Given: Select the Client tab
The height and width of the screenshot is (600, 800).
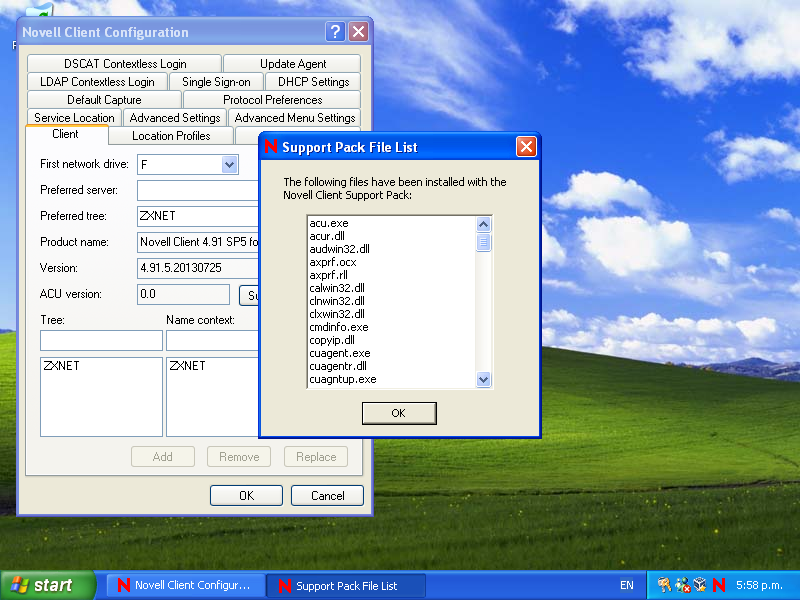Looking at the screenshot, I should point(65,134).
